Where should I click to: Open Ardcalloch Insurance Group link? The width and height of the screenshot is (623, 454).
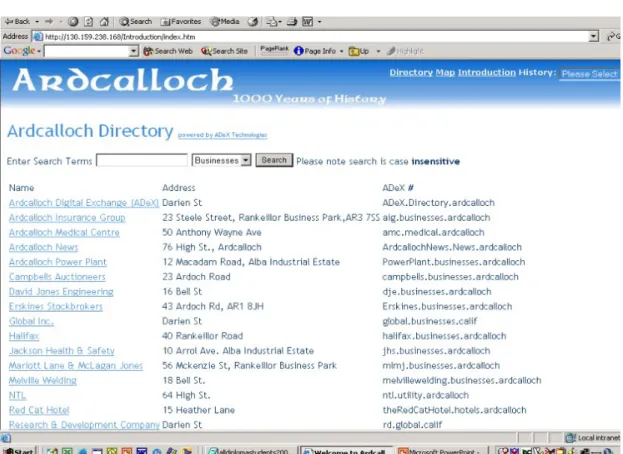point(67,218)
